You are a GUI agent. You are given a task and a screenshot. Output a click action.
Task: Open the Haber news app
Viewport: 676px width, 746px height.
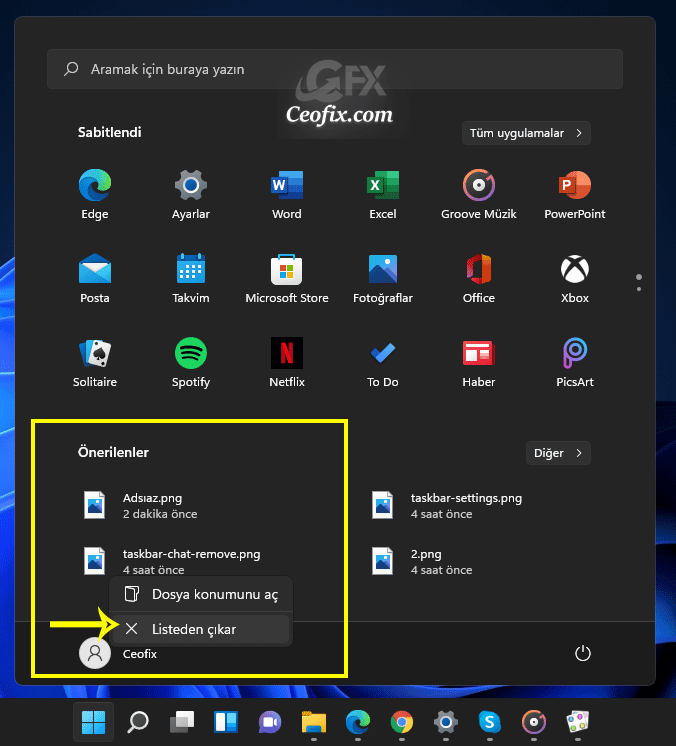pos(479,362)
